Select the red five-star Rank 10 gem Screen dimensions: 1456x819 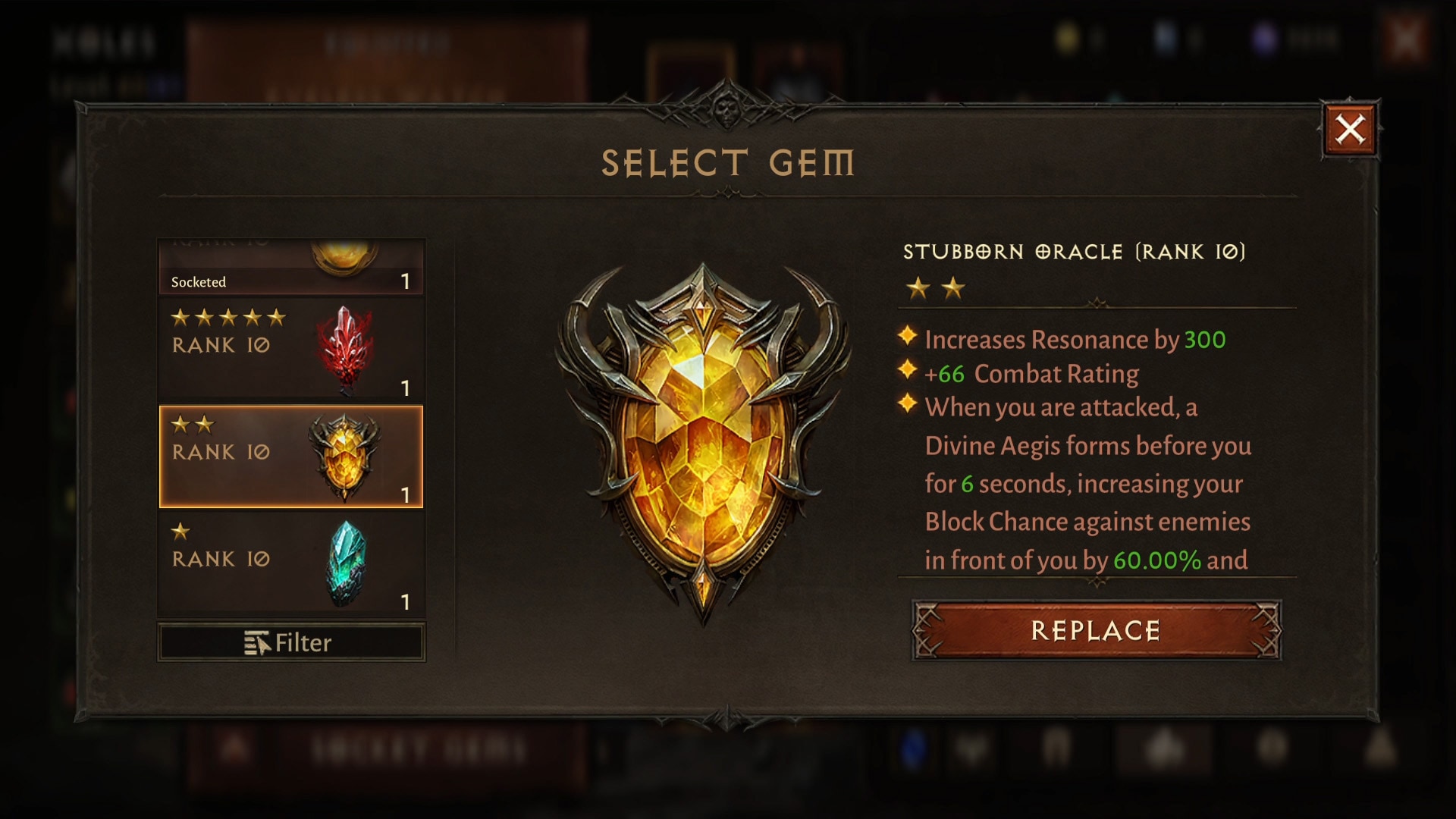[x=291, y=350]
